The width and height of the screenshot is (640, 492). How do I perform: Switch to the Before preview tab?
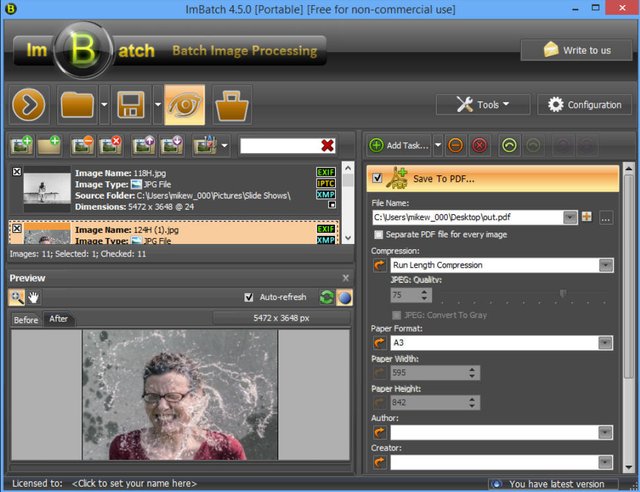26,320
